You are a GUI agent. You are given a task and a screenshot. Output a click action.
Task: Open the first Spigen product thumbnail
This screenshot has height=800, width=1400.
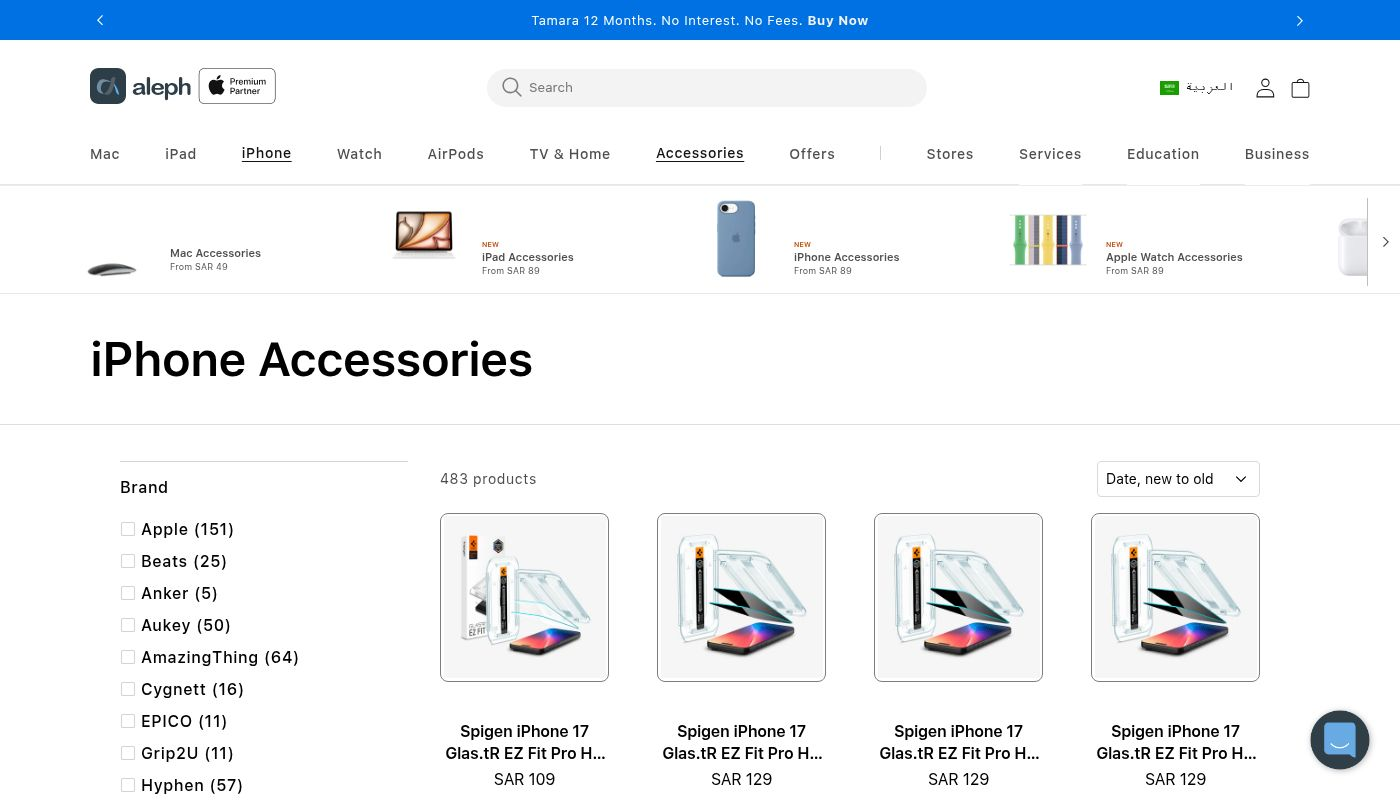(x=524, y=597)
